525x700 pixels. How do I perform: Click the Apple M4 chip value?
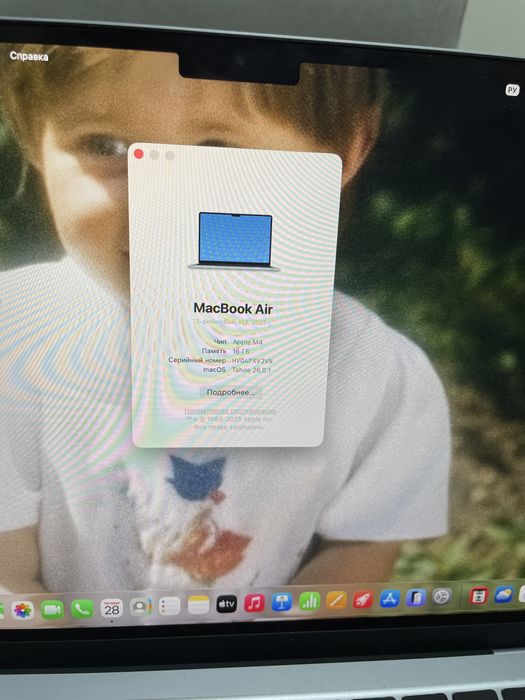pos(247,342)
